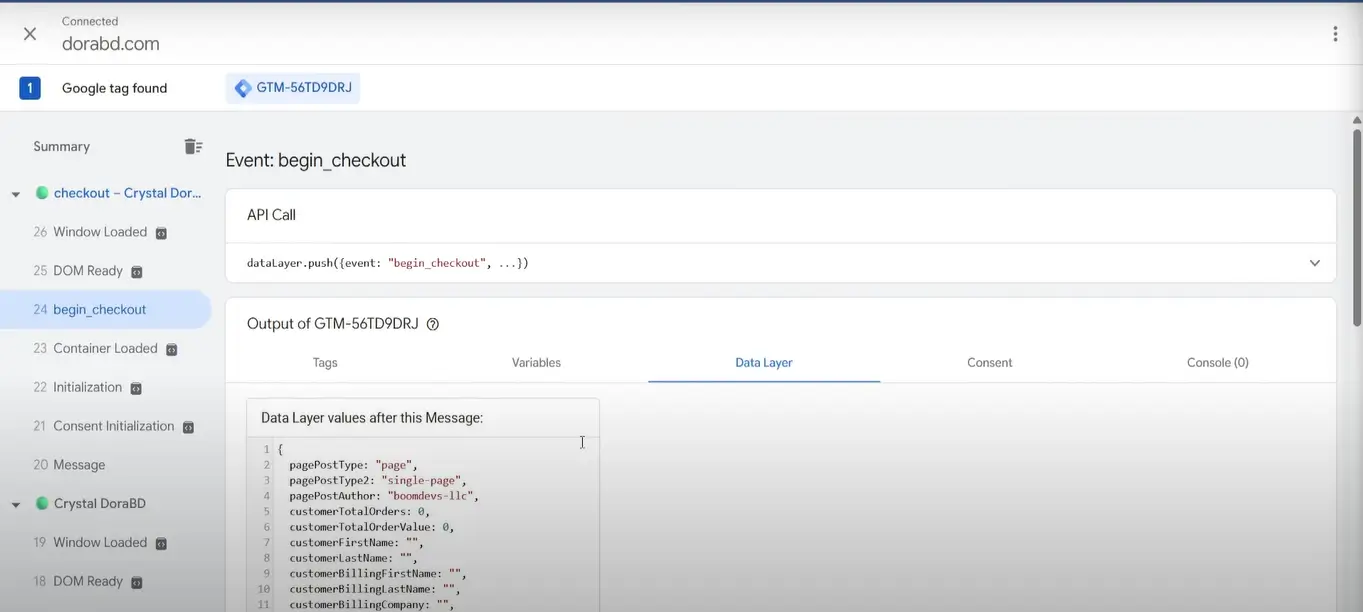Switch to the Tags tab
This screenshot has width=1363, height=612.
click(x=325, y=363)
